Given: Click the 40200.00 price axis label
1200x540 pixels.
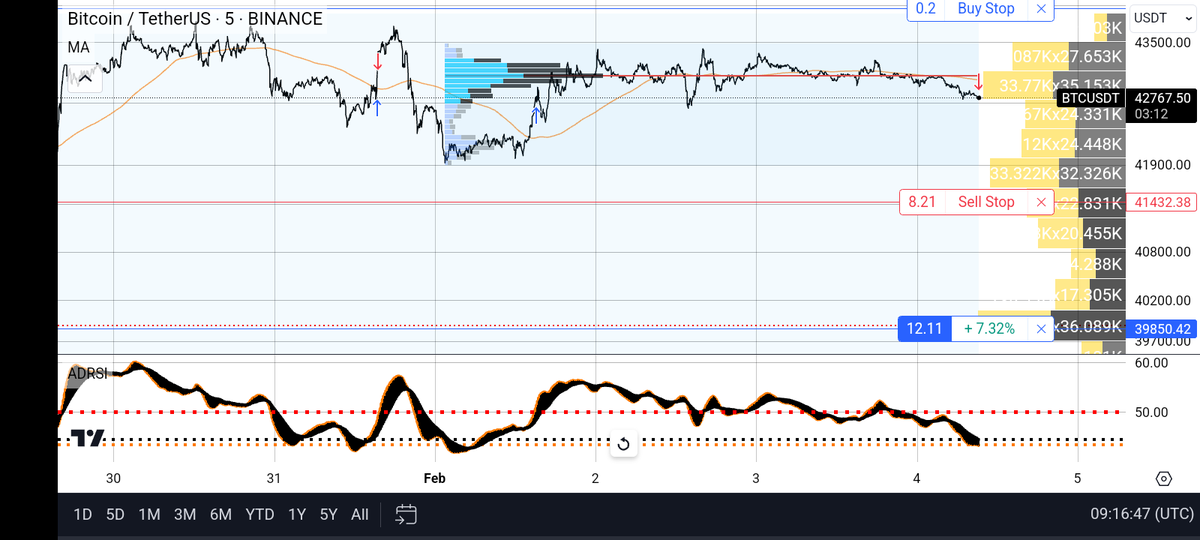Looking at the screenshot, I should click(x=1162, y=300).
